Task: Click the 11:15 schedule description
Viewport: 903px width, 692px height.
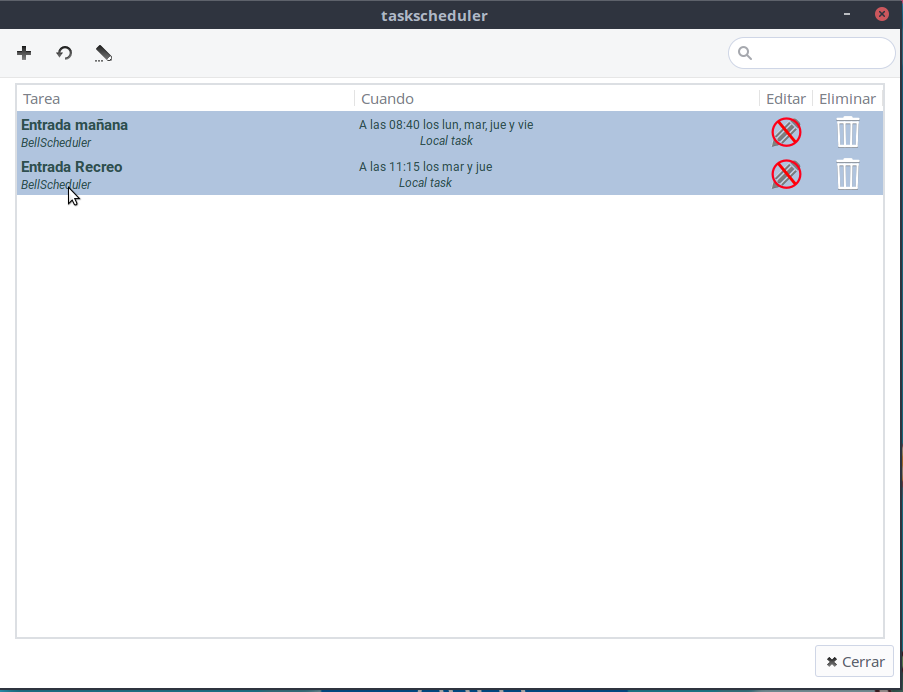Action: point(425,167)
